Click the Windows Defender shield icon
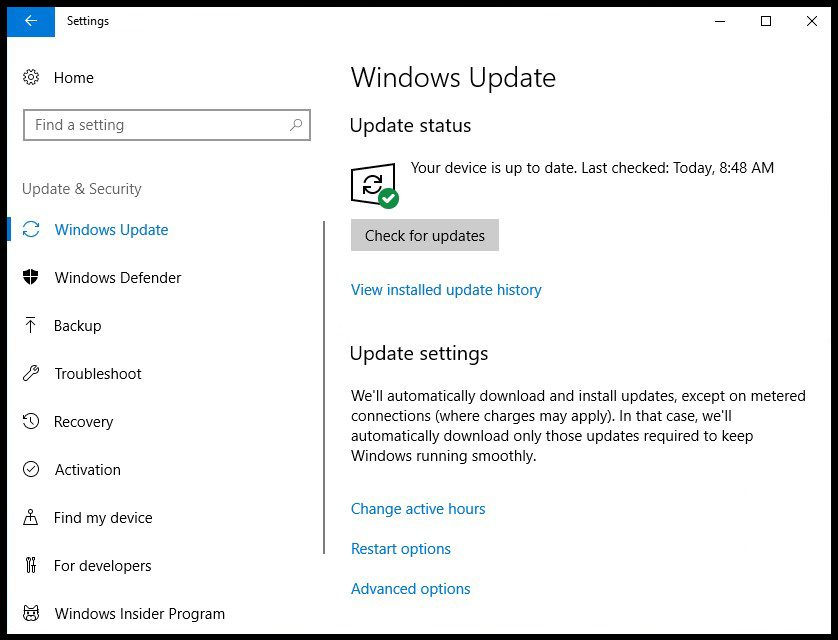The width and height of the screenshot is (838, 640). 31,278
